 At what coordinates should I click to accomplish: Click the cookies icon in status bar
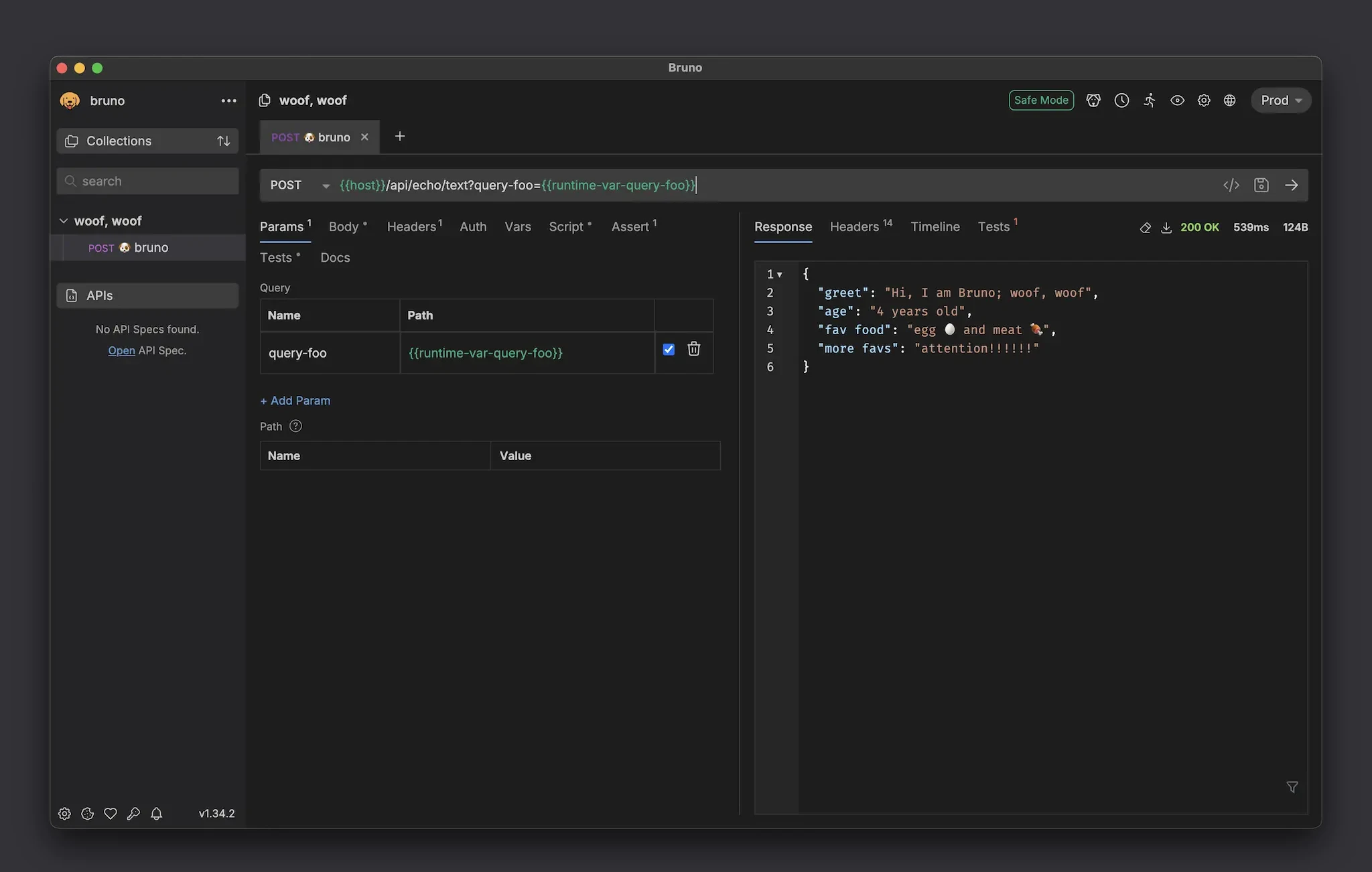pos(87,814)
